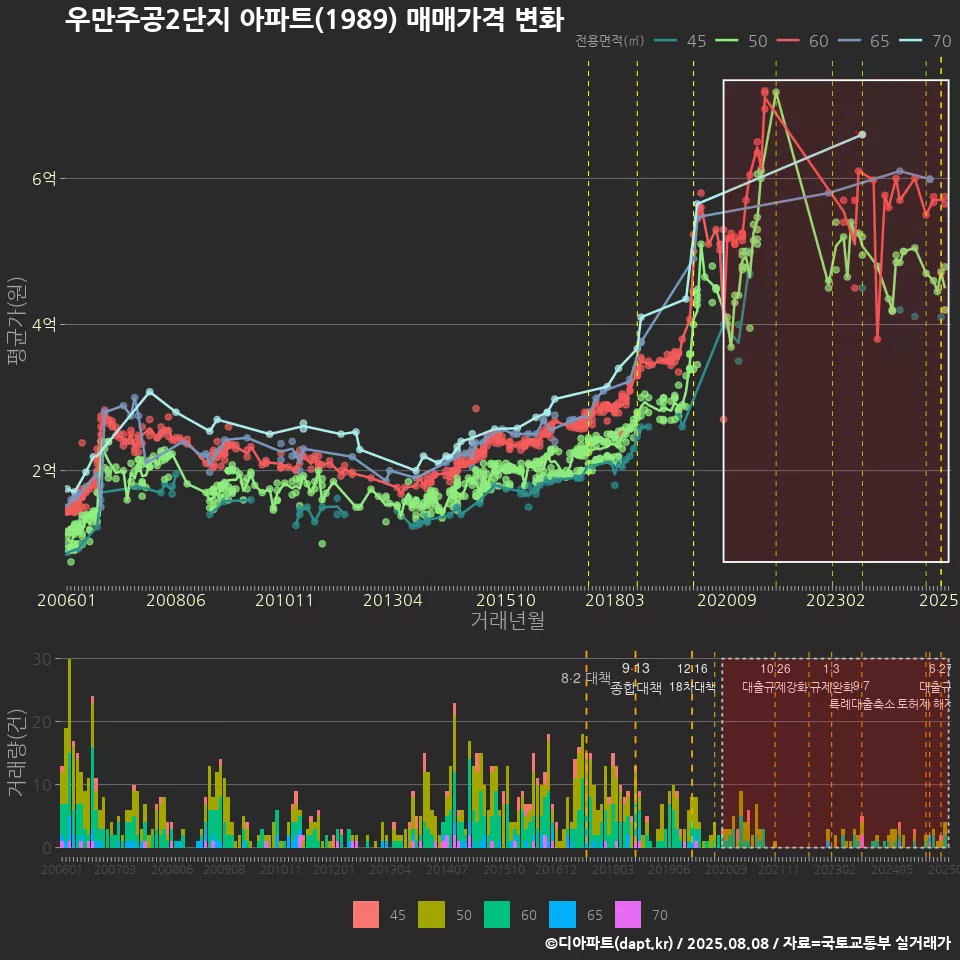
Task: Click the 2억 y-axis label
Action: (44, 471)
